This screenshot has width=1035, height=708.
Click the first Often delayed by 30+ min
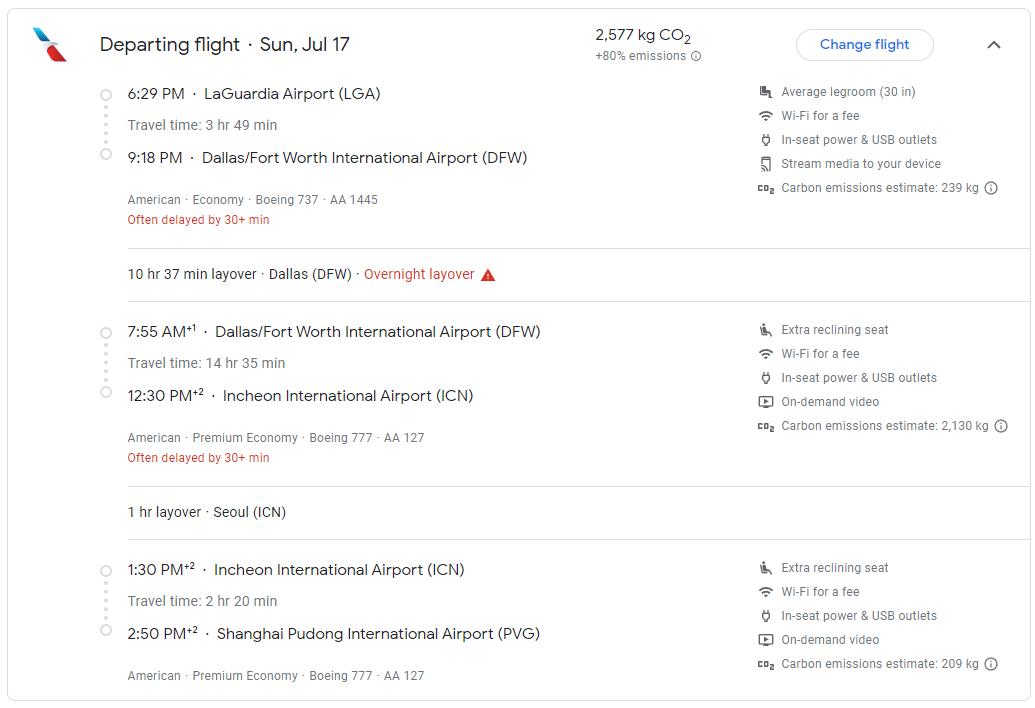198,220
